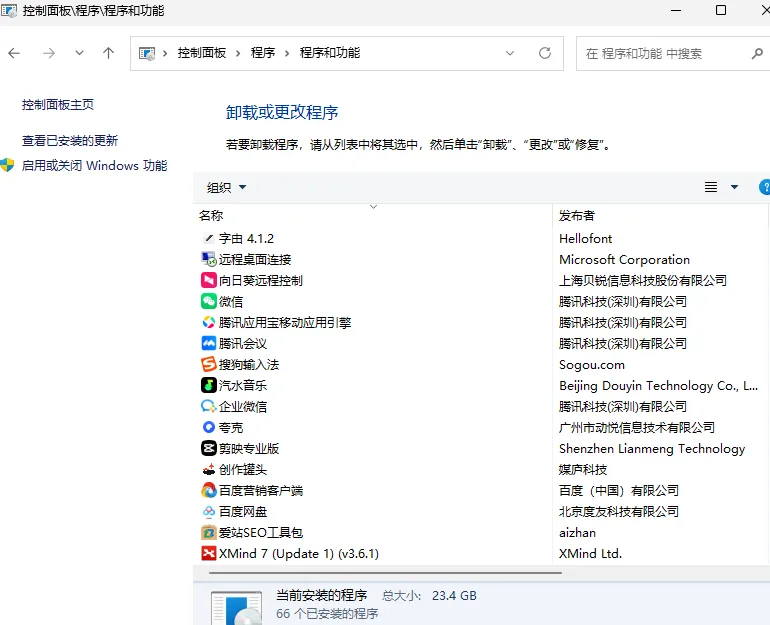This screenshot has height=625, width=770.
Task: Click publisher Beijing Douyin Technology Co.
Action: point(659,386)
